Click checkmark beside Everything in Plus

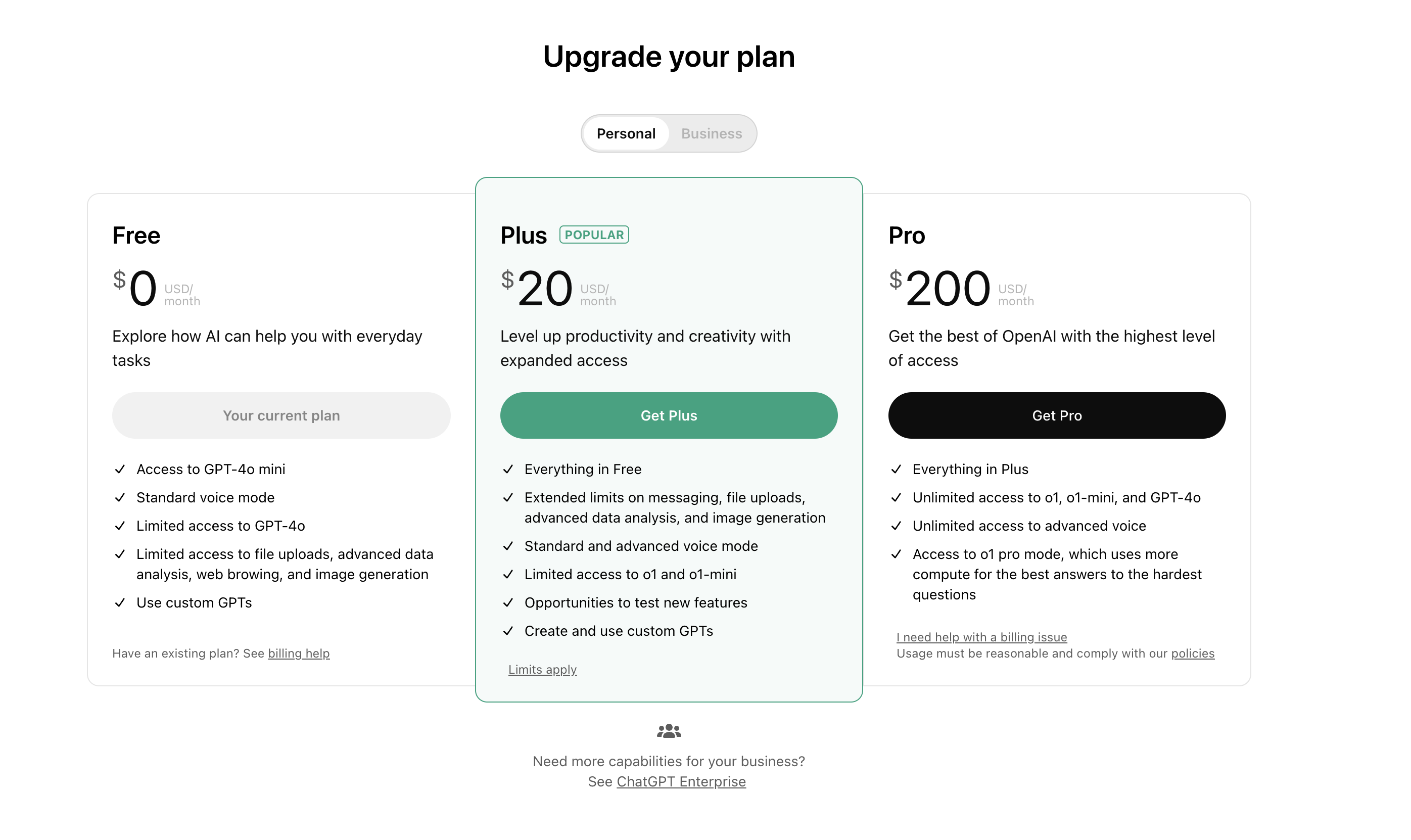896,469
